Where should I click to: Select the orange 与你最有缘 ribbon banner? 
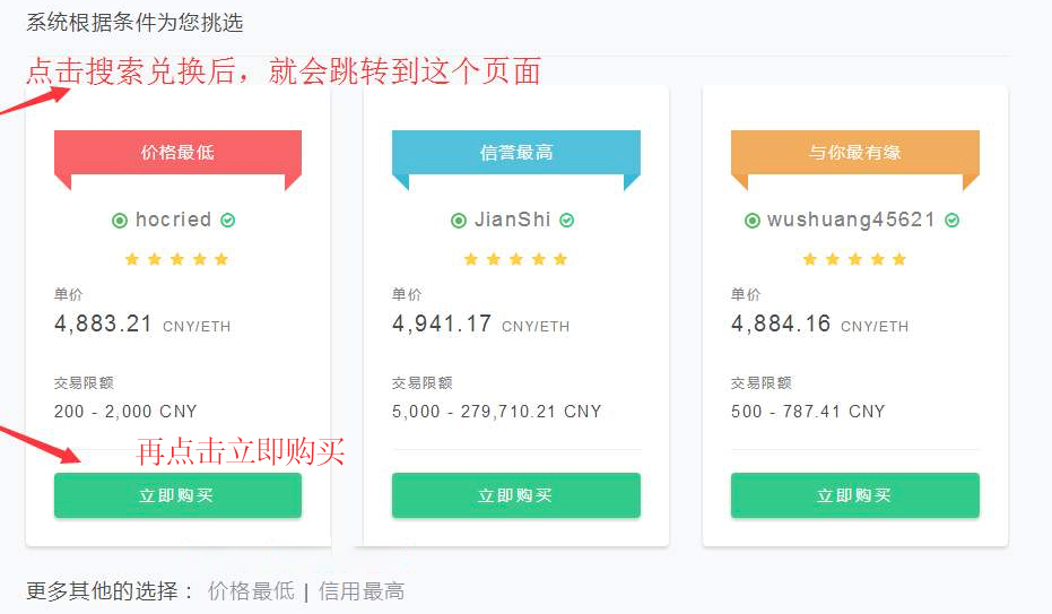[855, 153]
